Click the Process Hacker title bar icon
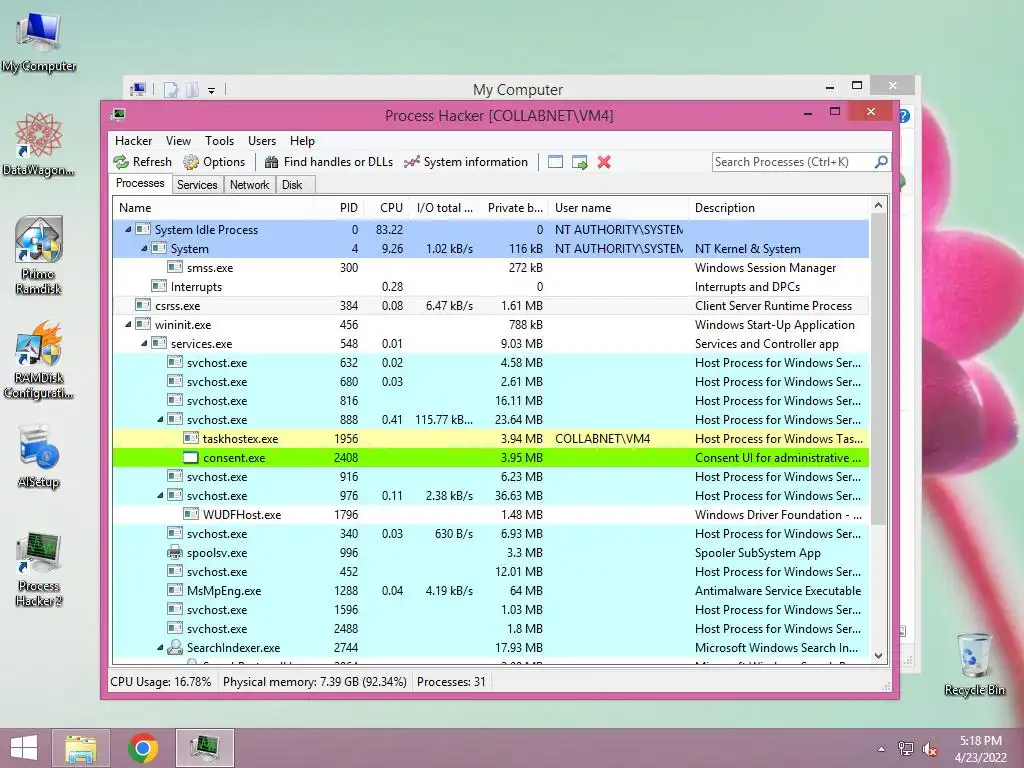Viewport: 1024px width, 768px height. (x=118, y=115)
